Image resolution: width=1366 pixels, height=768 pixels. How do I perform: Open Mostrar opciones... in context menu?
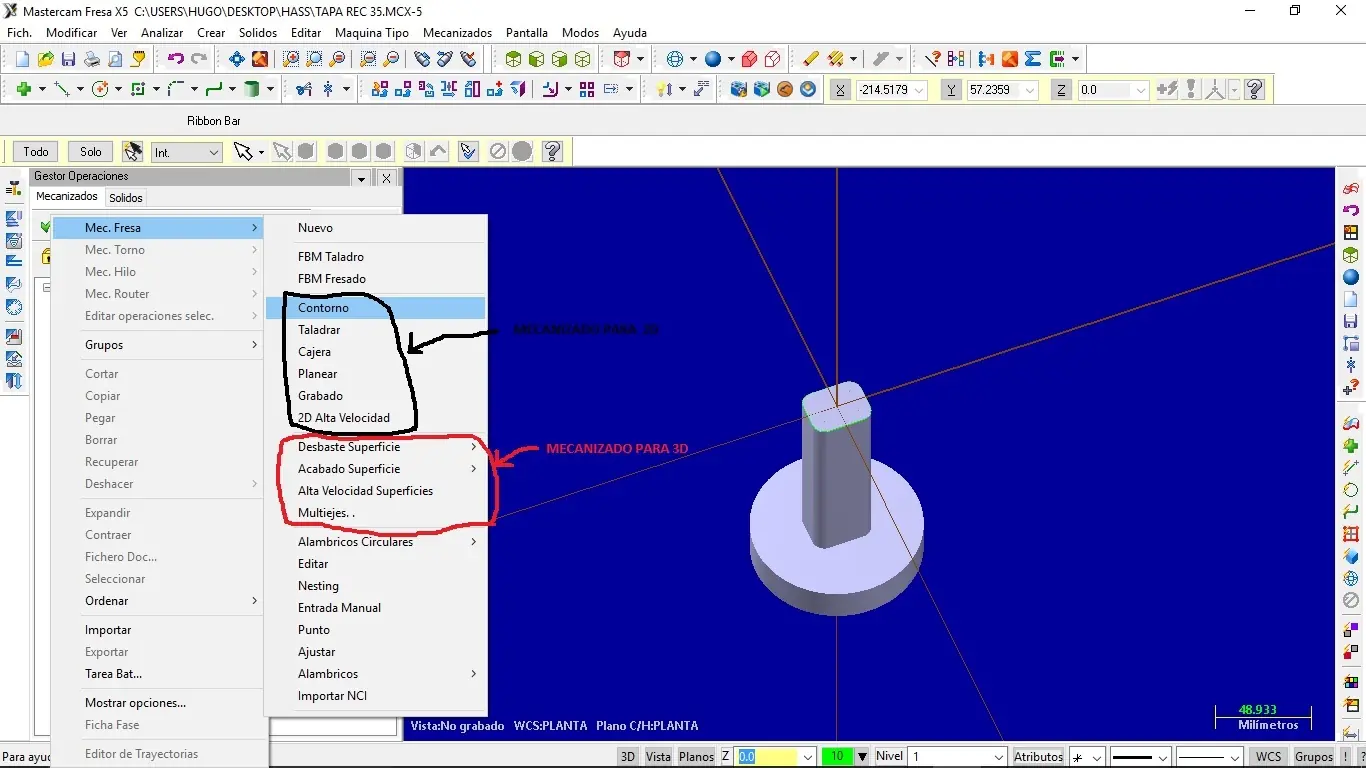(x=158, y=703)
